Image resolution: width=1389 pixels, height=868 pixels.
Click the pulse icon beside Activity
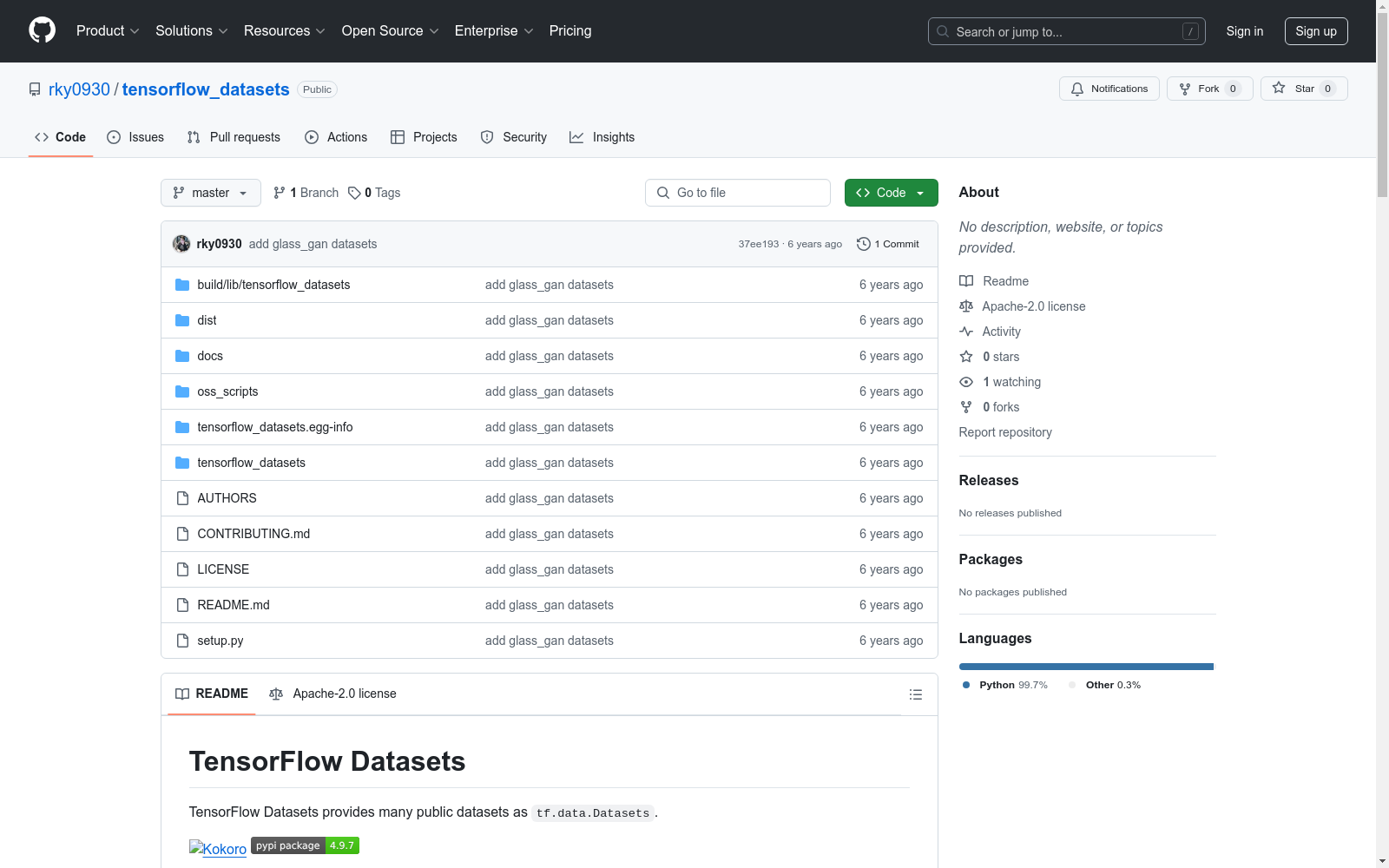pyautogui.click(x=966, y=332)
